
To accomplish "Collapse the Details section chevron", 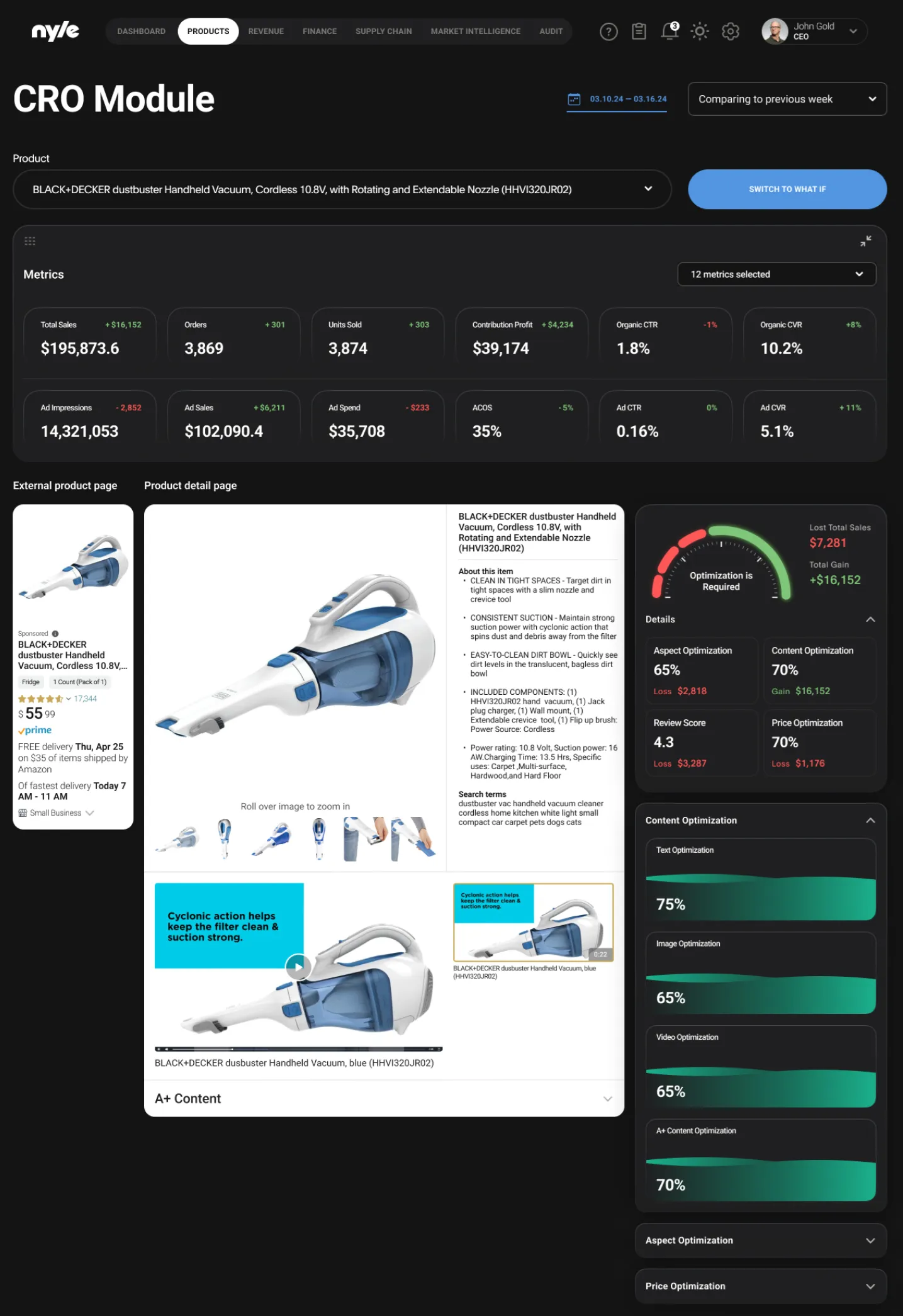I will pos(870,619).
